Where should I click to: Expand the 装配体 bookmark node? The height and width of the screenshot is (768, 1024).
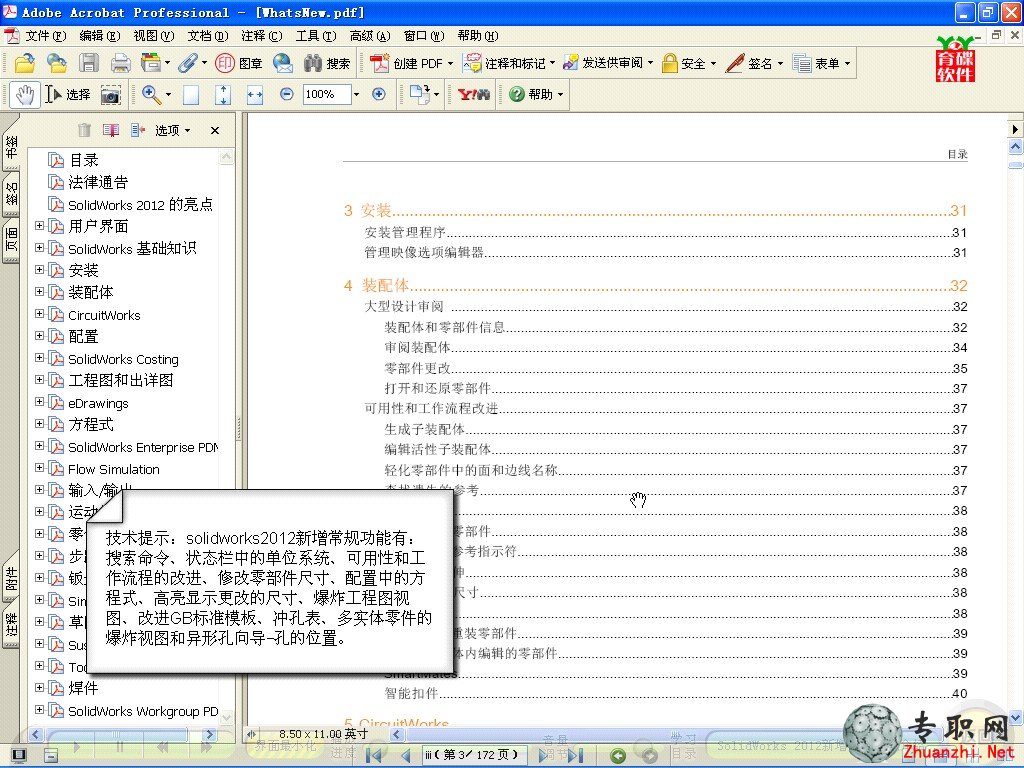(39, 292)
